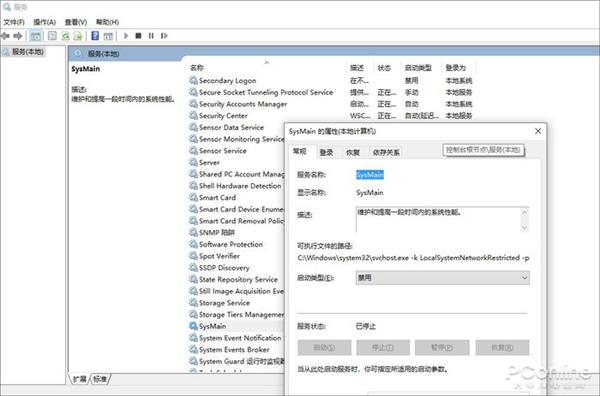Toggle the console tree show/hide icon
The image size is (600, 396).
[x=36, y=36]
